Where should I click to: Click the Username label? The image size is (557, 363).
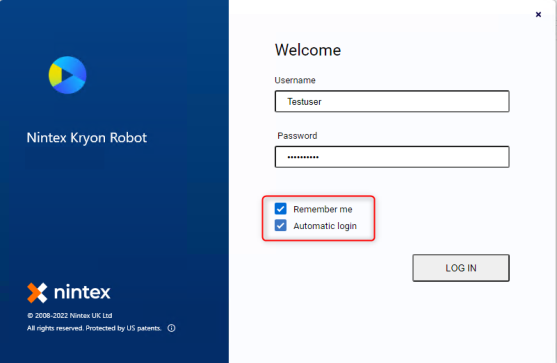pyautogui.click(x=295, y=80)
